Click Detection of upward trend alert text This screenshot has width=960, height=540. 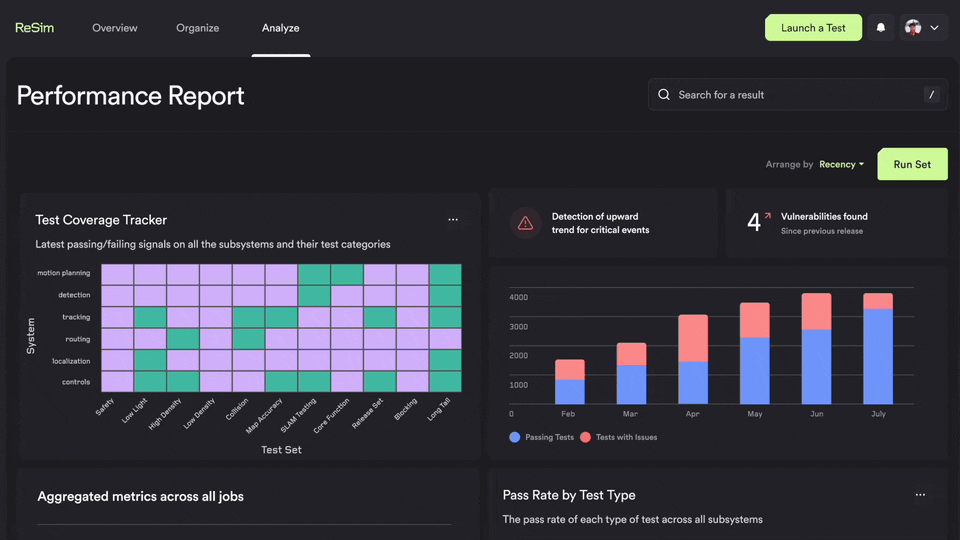pos(600,223)
